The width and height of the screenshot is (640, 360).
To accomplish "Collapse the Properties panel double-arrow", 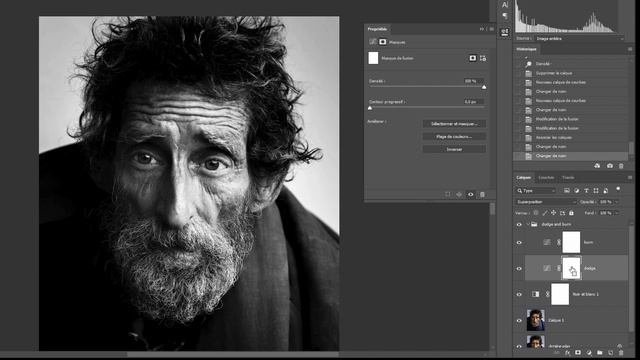I will click(x=482, y=29).
